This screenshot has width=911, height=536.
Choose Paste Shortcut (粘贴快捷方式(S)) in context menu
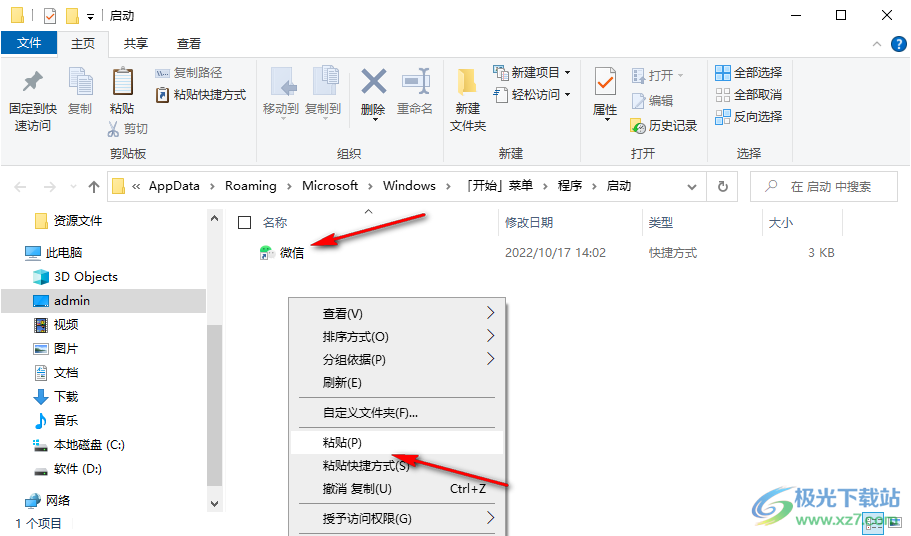point(396,466)
